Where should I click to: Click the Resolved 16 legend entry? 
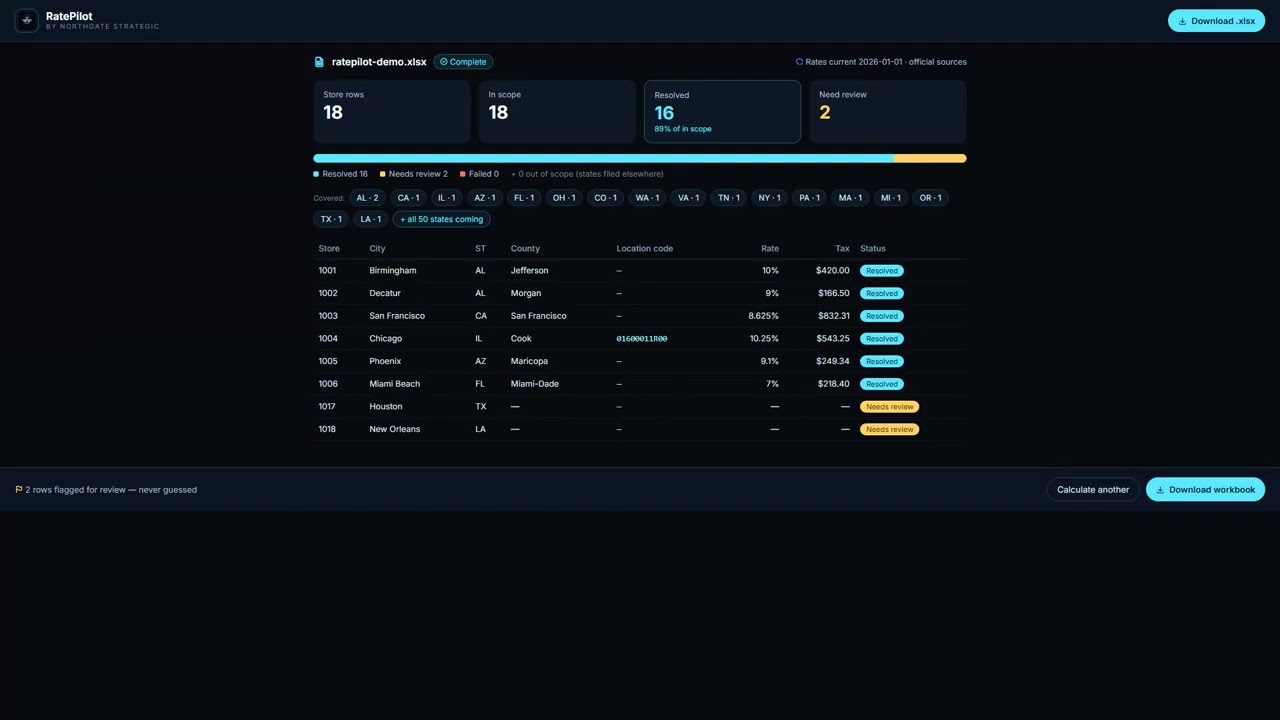pos(341,174)
